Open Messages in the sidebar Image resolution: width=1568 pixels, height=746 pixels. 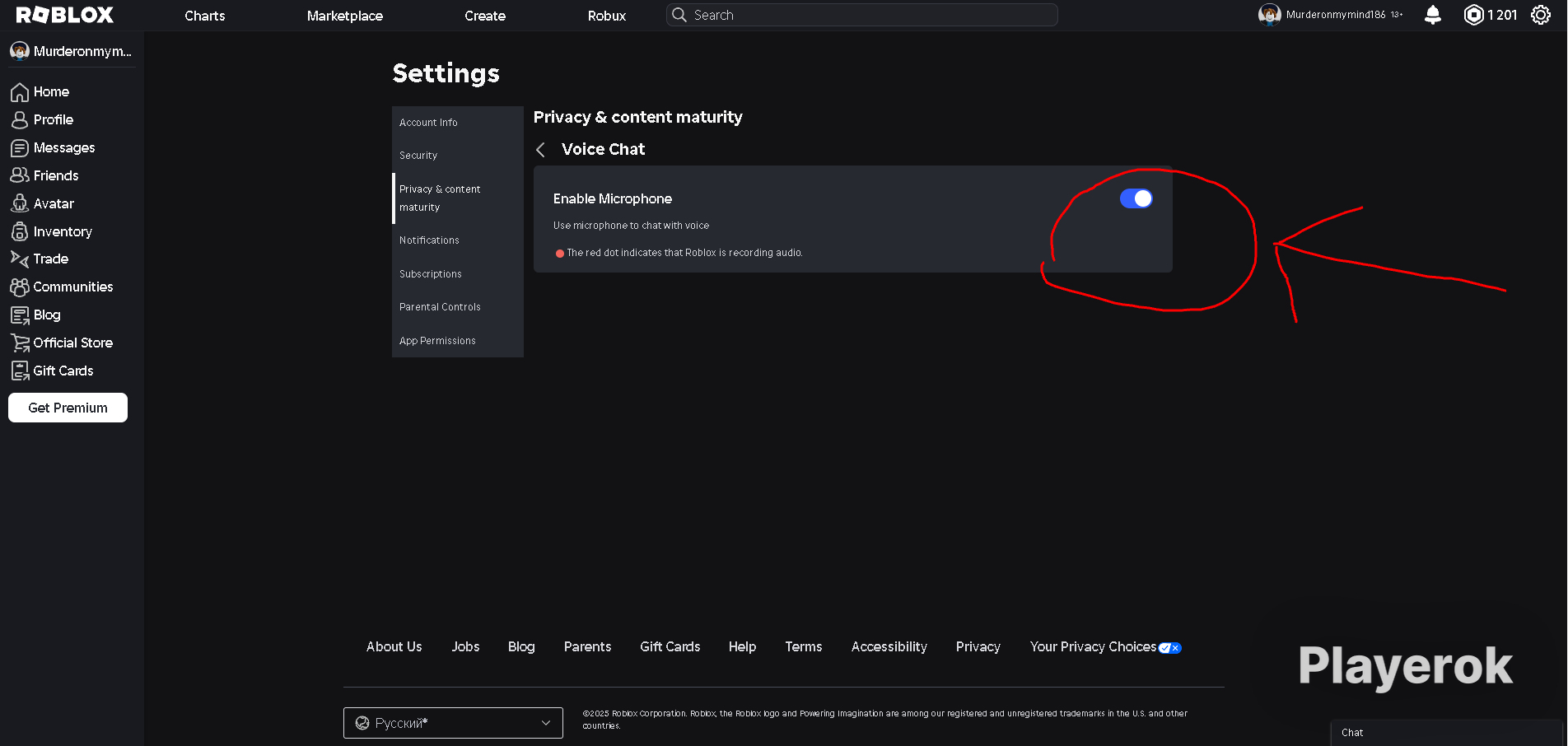[x=64, y=147]
